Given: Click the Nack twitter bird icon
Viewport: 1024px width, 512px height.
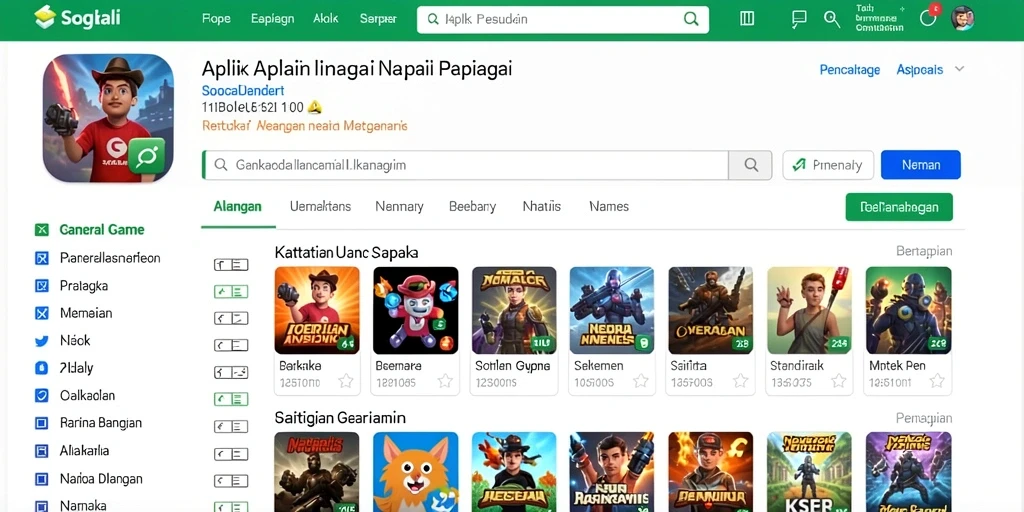Looking at the screenshot, I should coord(41,341).
